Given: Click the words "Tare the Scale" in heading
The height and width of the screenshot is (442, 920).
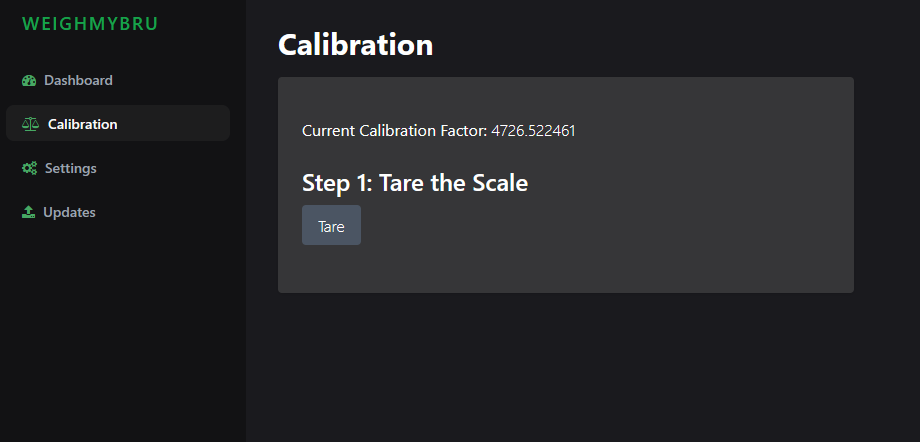Looking at the screenshot, I should pos(453,183).
